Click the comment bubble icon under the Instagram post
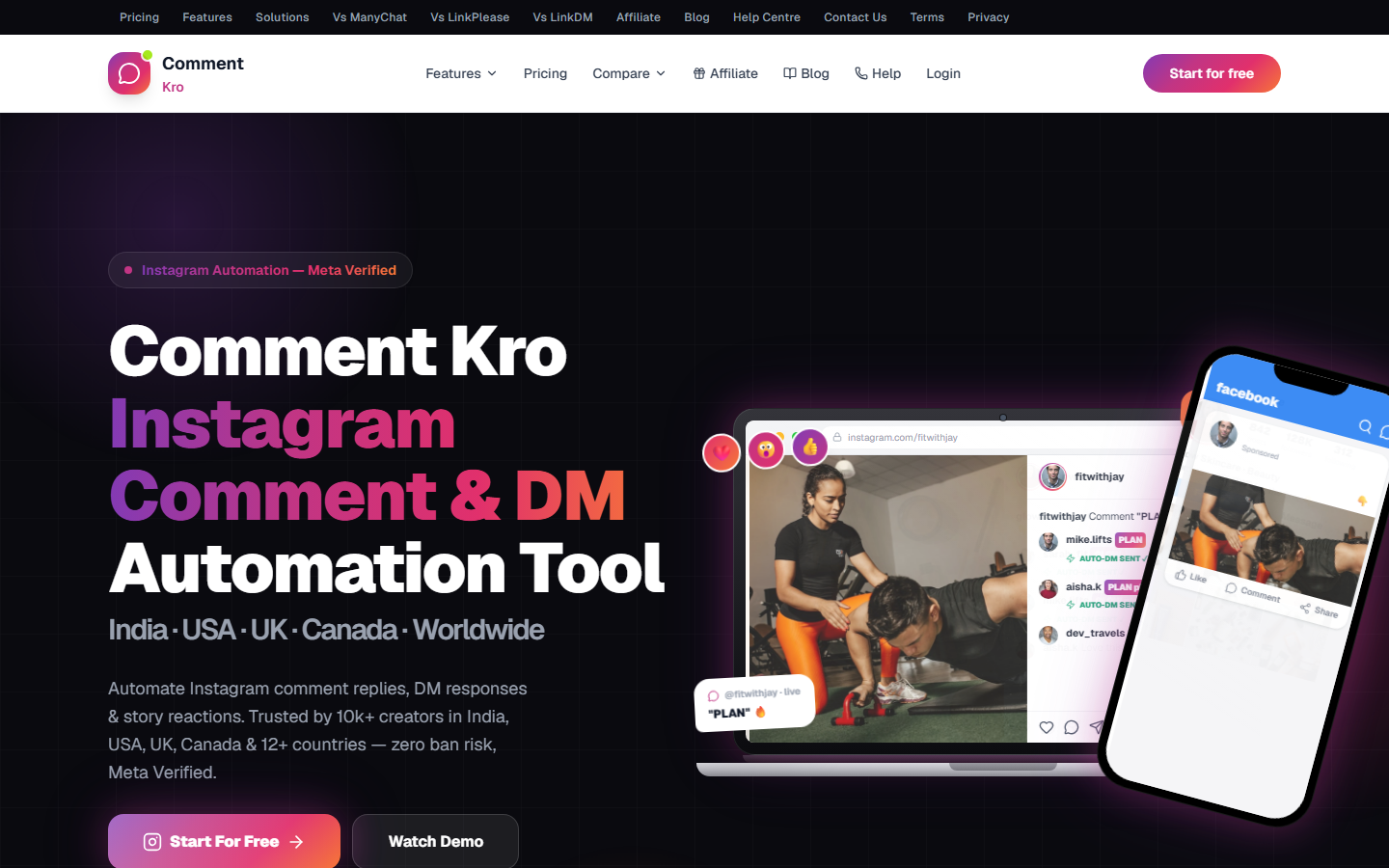This screenshot has height=868, width=1389. click(1072, 727)
